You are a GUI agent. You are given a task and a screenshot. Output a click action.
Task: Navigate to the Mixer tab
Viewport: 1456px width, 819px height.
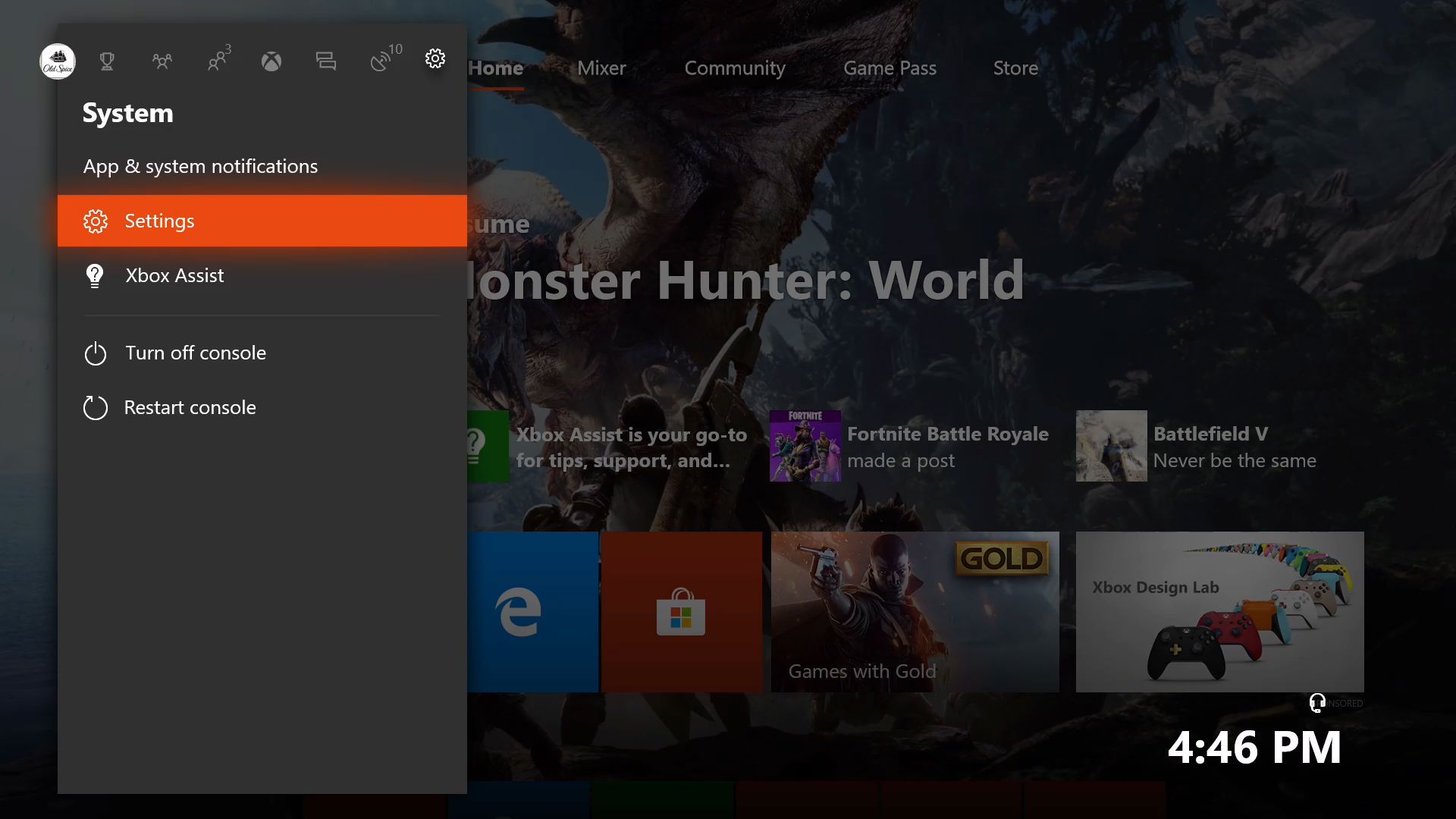tap(601, 67)
